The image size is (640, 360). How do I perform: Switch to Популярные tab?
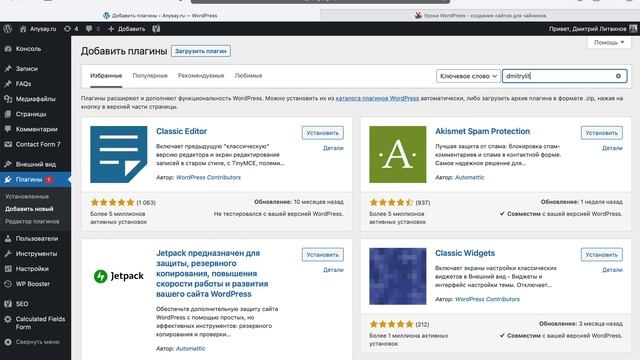[x=150, y=76]
